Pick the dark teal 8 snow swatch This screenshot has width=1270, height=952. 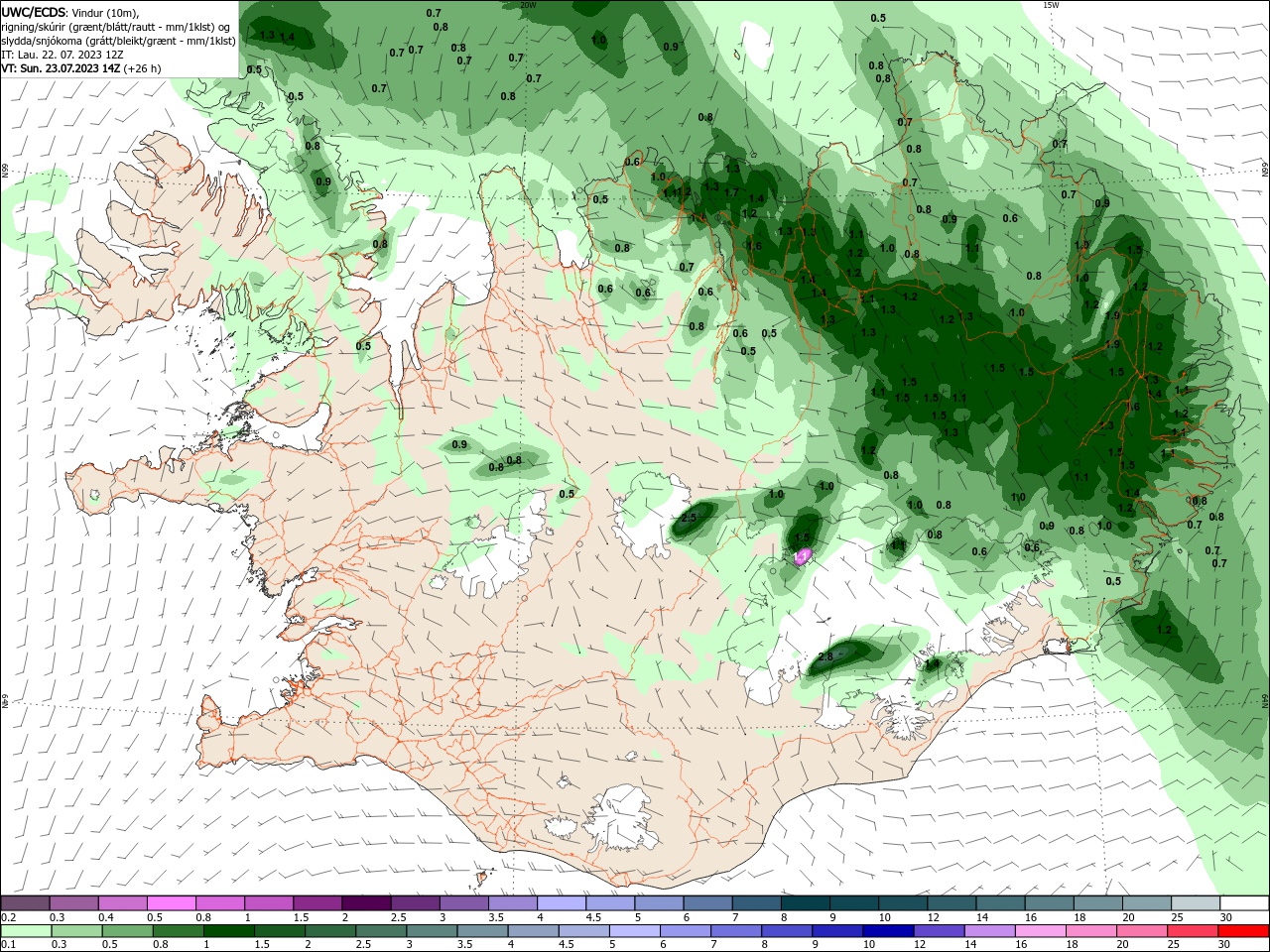(806, 902)
